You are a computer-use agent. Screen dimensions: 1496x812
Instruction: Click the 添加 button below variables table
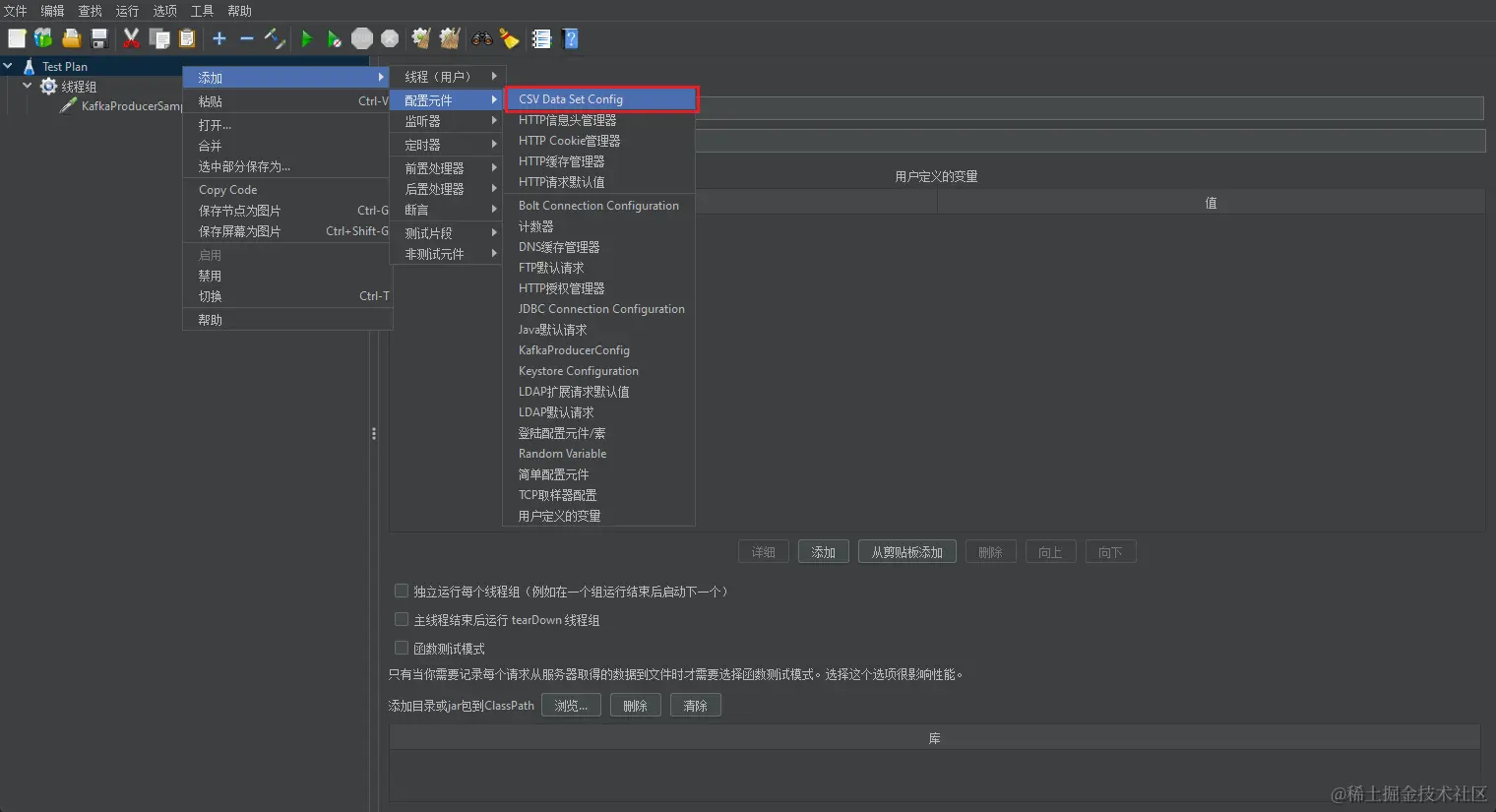tap(823, 552)
